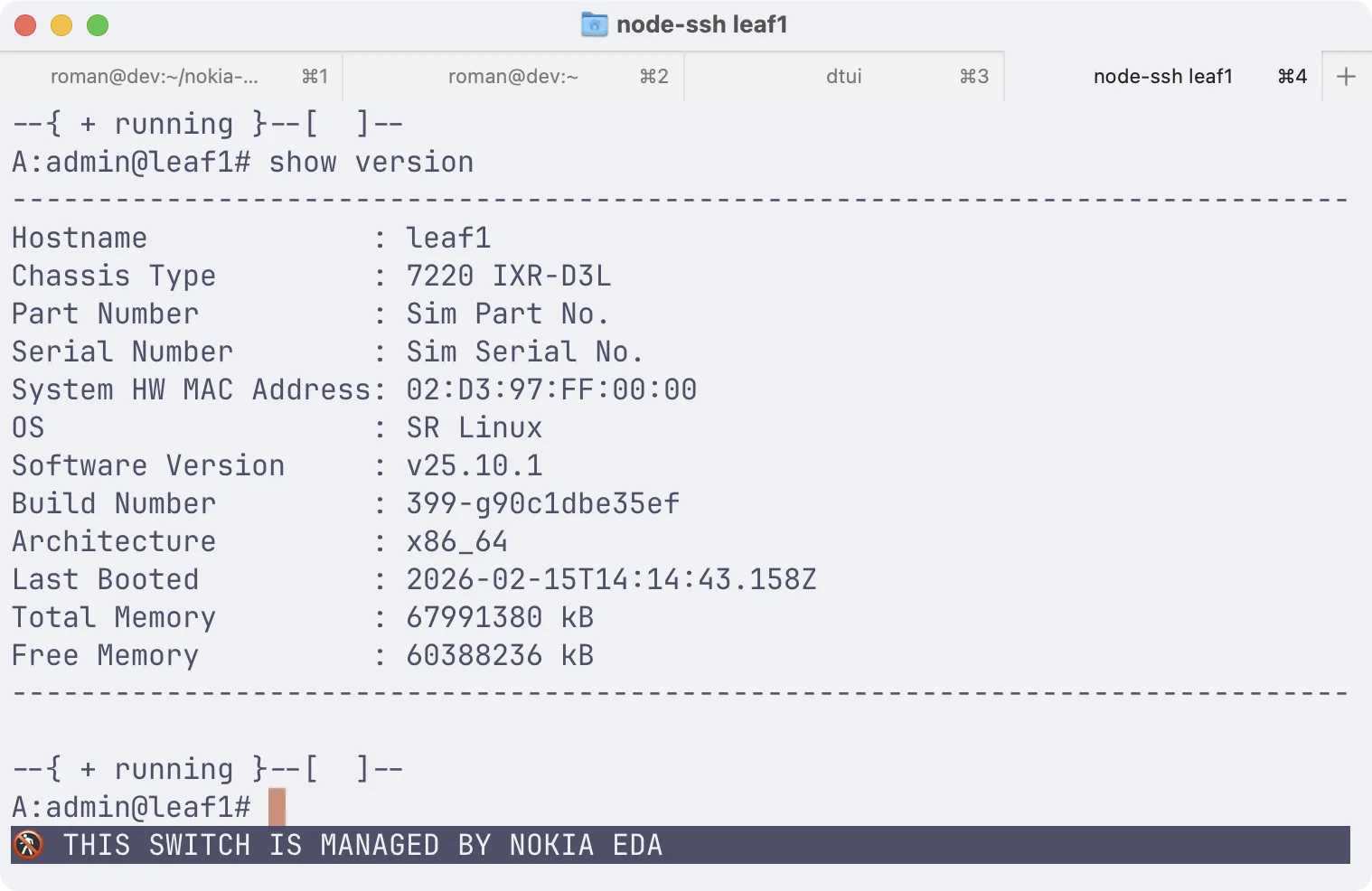The height and width of the screenshot is (891, 1372).
Task: Click the MAC address 02:D3:97:FF:00:00
Action: pos(551,389)
